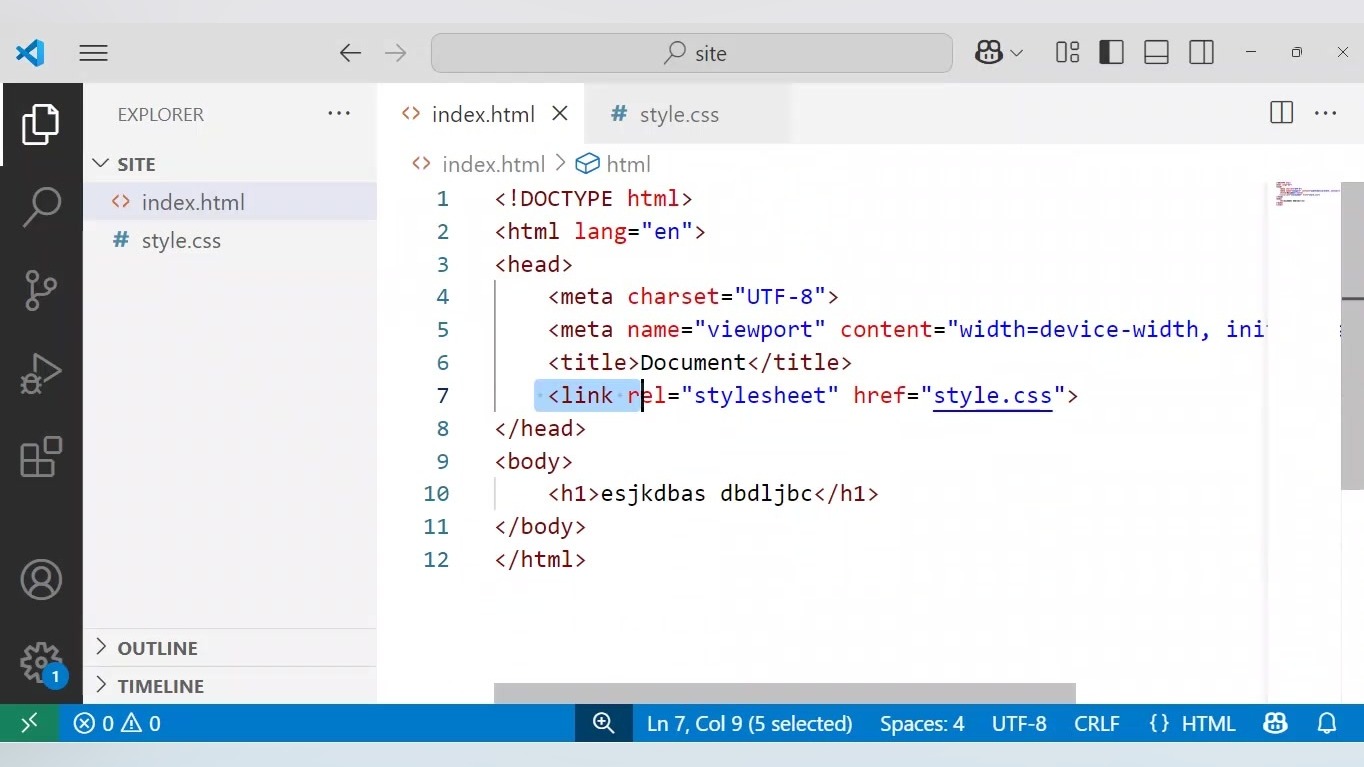Viewport: 1364px width, 767px height.
Task: Change indentation via Spaces: 4
Action: click(922, 723)
